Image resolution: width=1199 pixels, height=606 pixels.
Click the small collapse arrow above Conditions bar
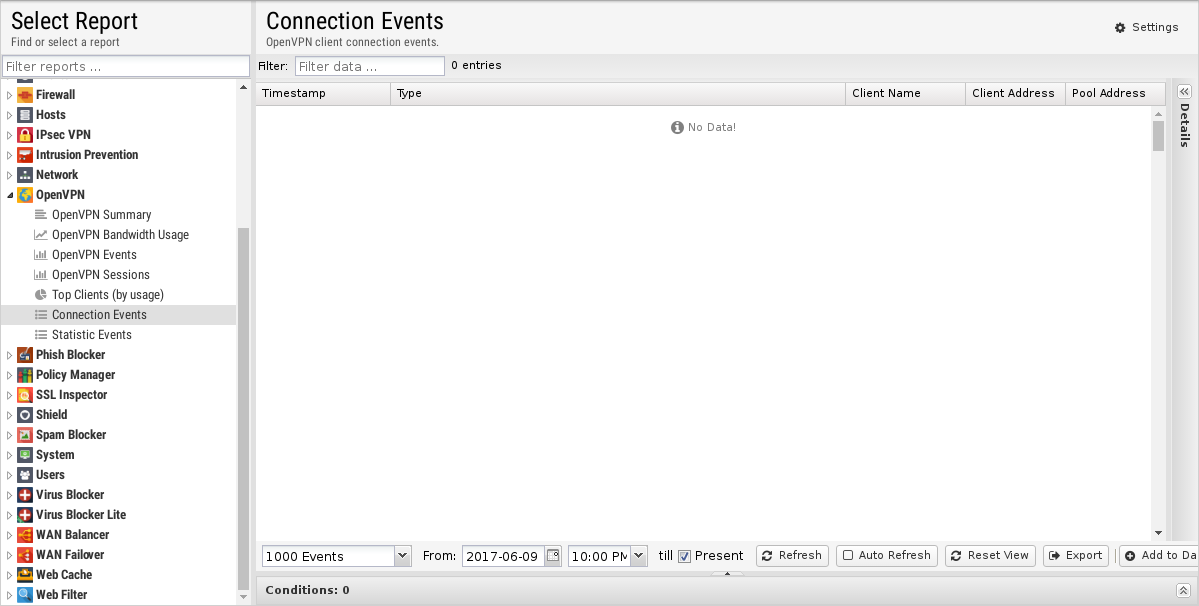727,573
